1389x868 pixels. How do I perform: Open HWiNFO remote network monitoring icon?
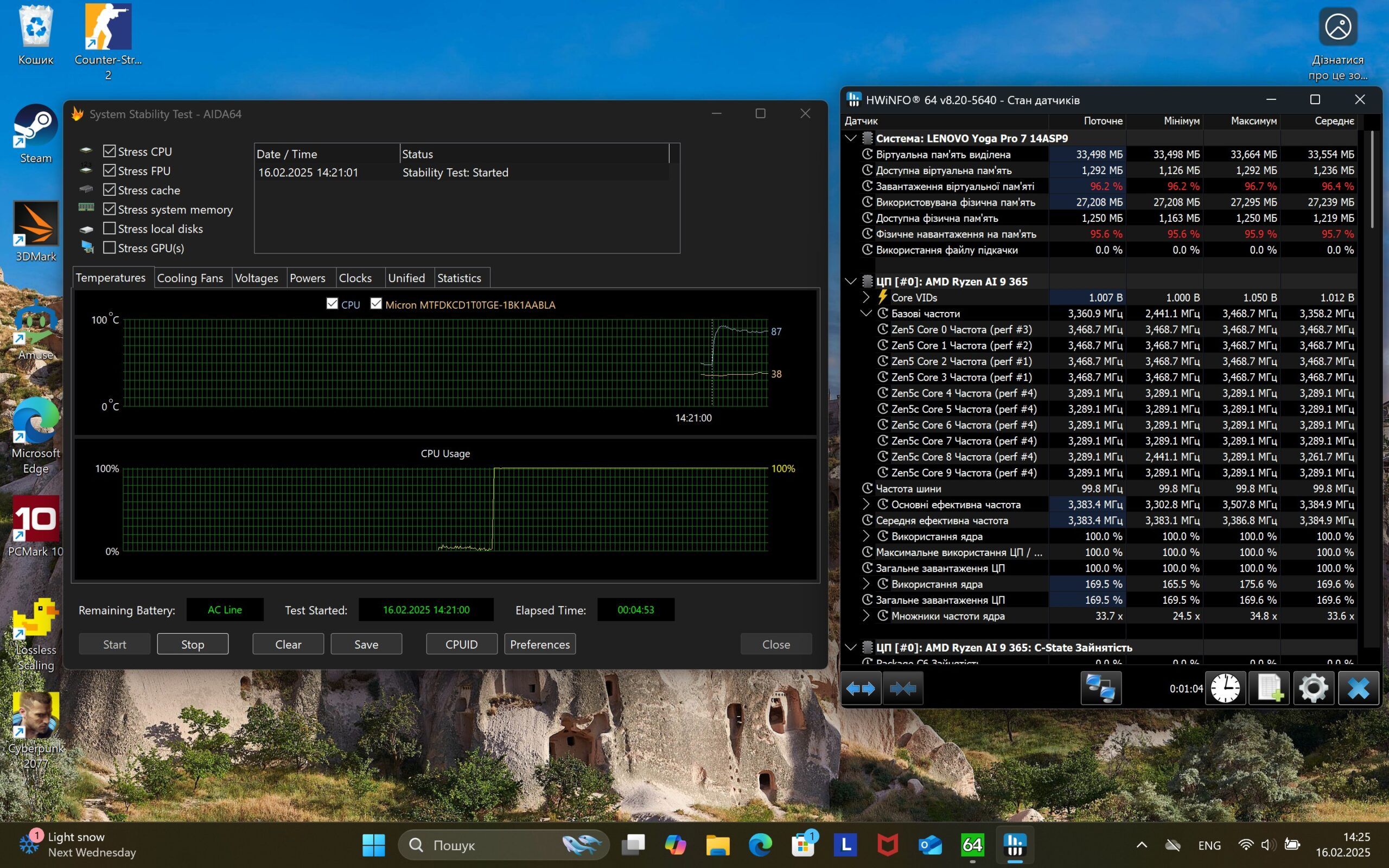pyautogui.click(x=1100, y=688)
